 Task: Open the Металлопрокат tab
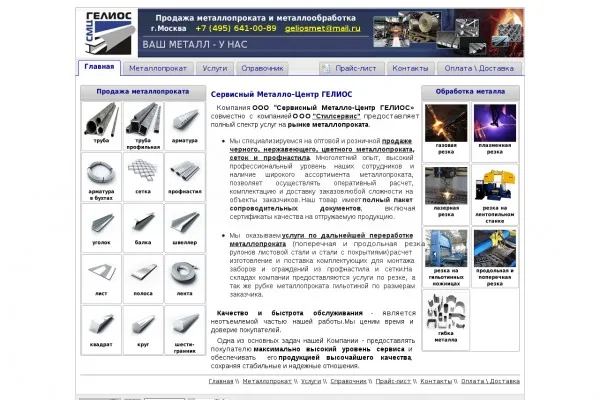(x=158, y=69)
